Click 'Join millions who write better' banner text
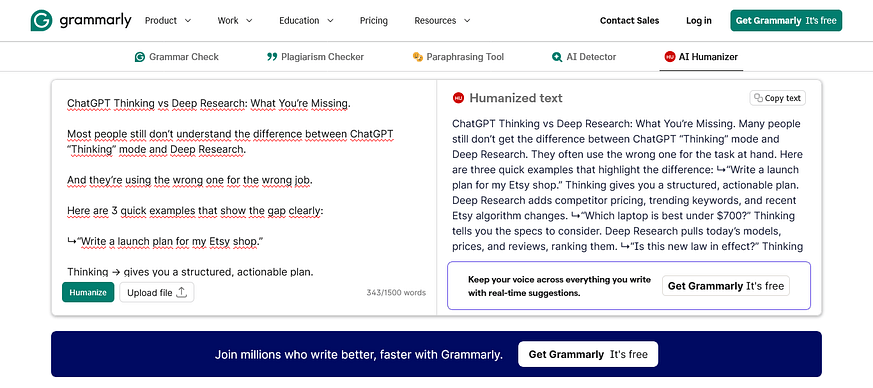 point(359,354)
